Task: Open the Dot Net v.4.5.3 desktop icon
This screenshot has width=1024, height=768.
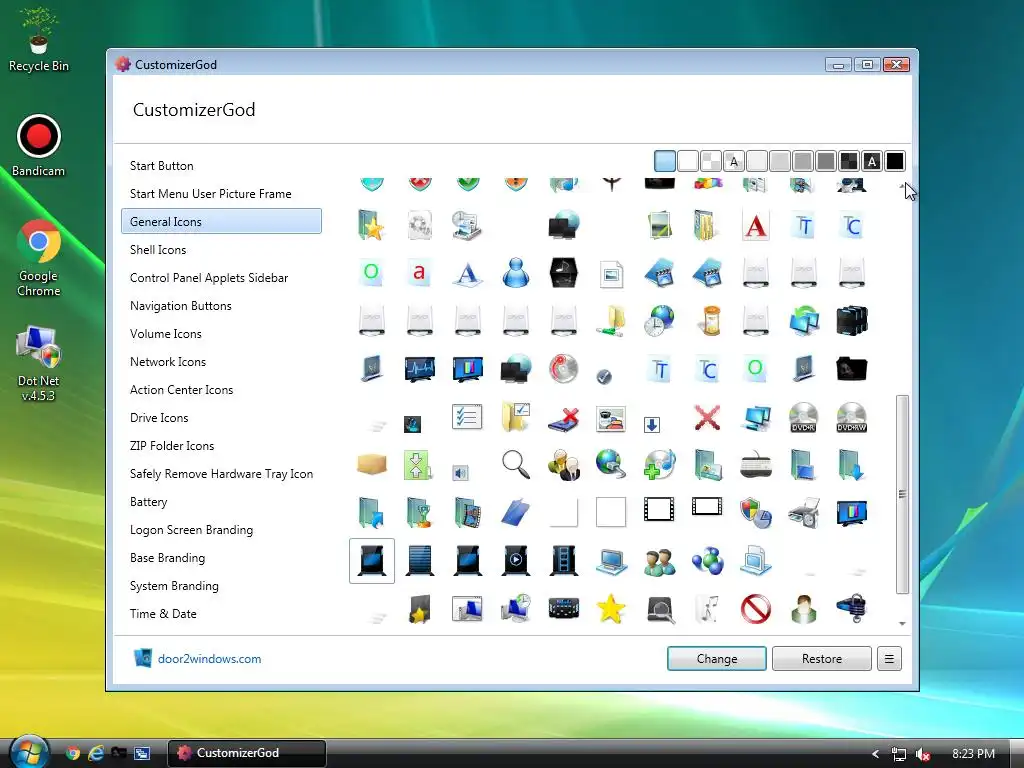Action: tap(39, 363)
